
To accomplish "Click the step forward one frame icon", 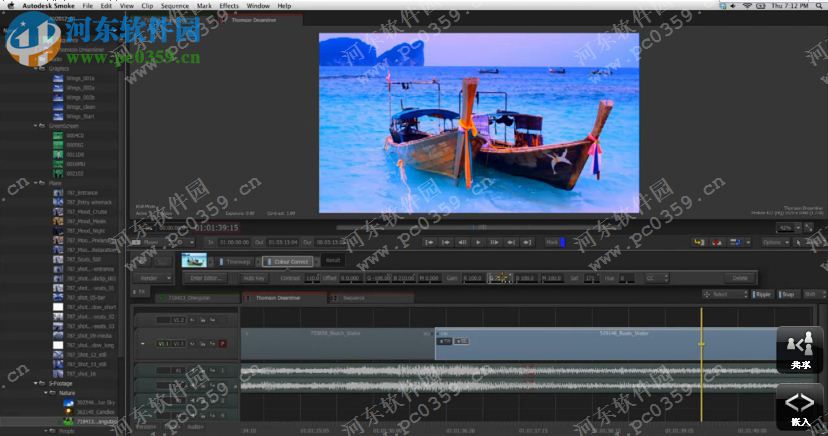I will pos(495,242).
